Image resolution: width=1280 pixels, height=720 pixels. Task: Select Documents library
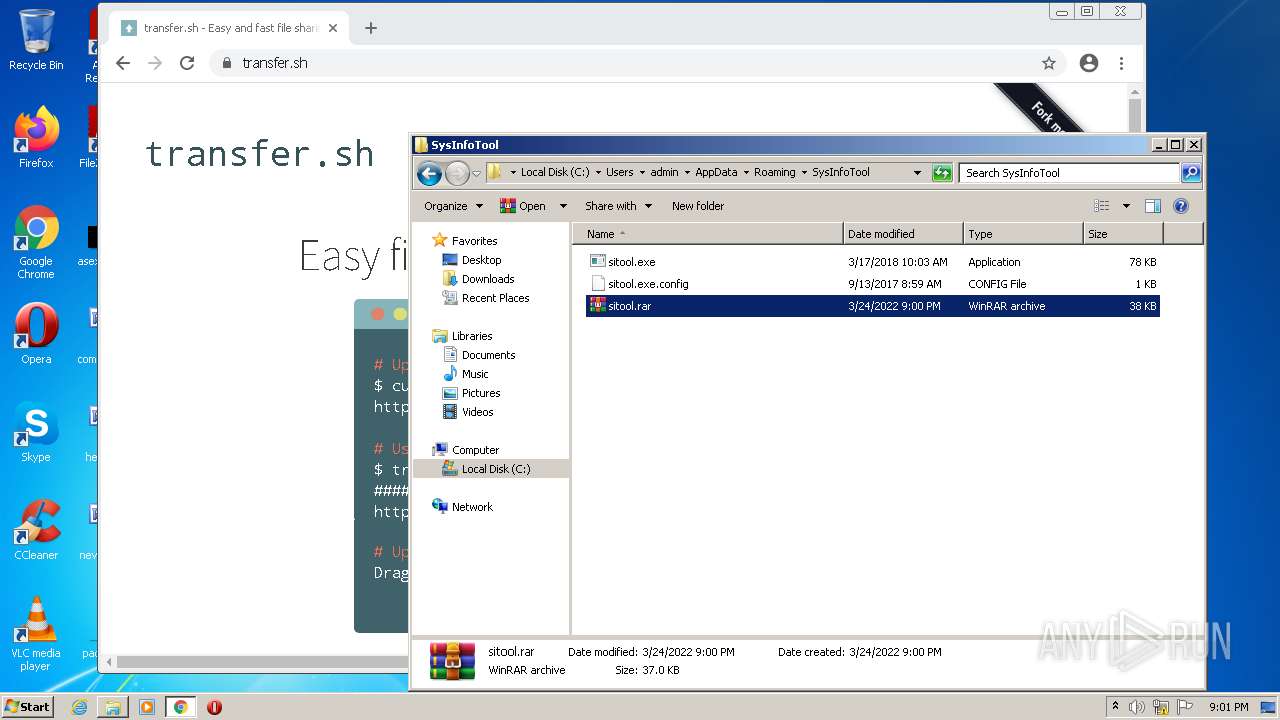[488, 355]
